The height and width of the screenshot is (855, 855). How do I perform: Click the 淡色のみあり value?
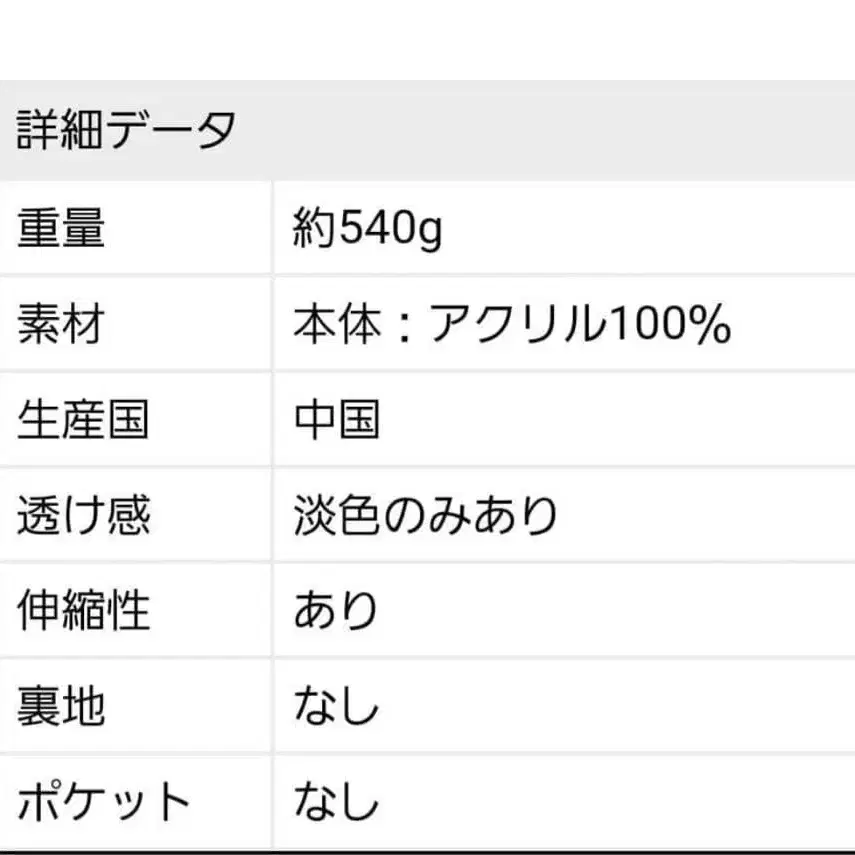click(425, 515)
